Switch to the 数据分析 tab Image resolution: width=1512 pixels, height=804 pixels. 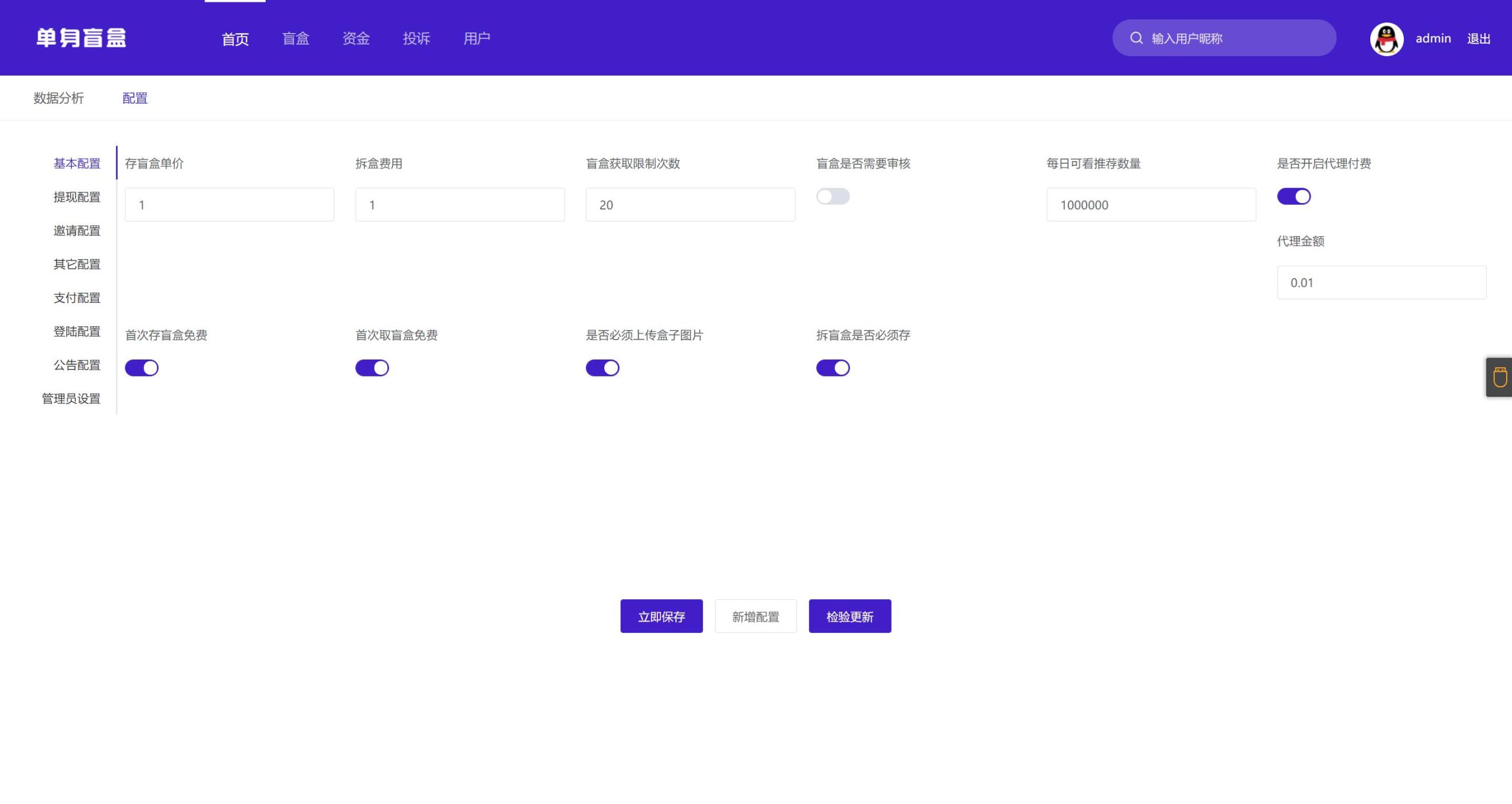58,98
